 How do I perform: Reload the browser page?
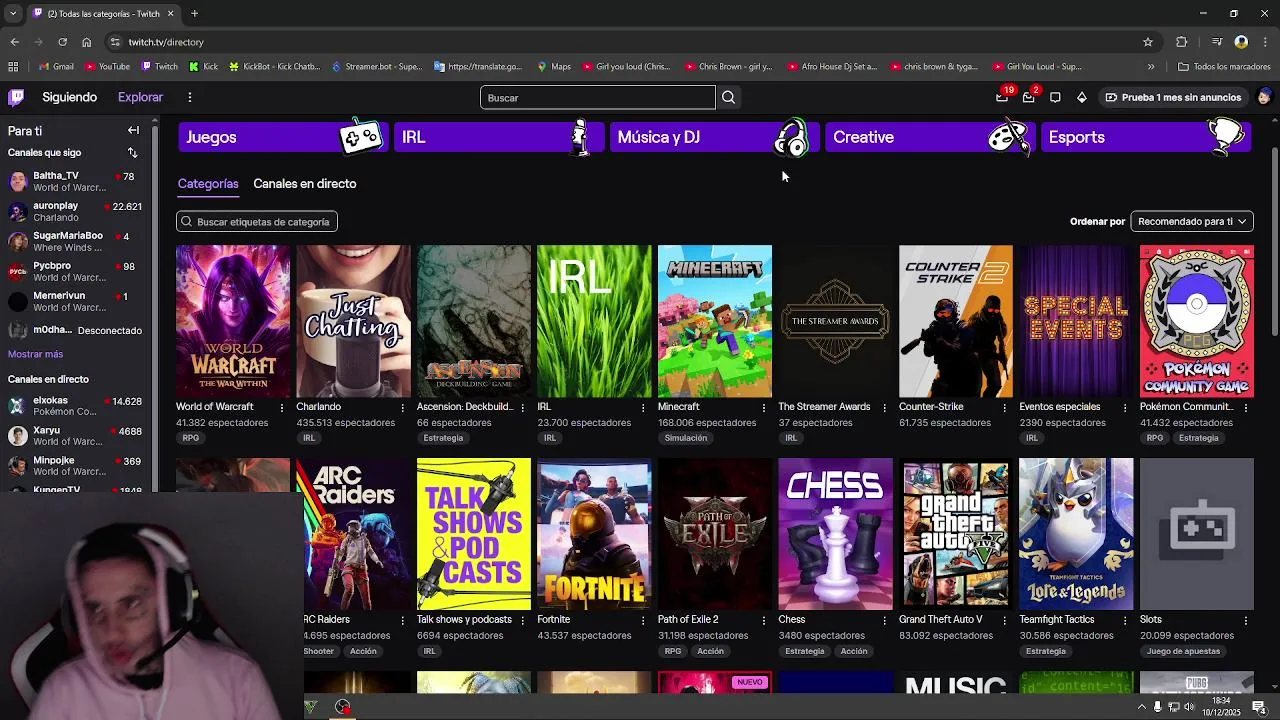(62, 42)
